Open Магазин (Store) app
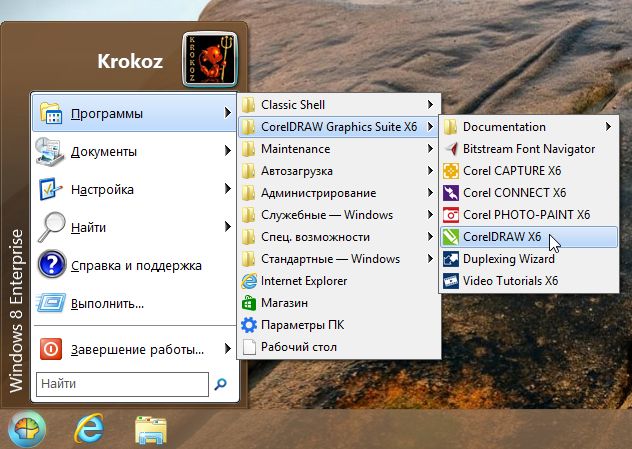 coord(284,303)
